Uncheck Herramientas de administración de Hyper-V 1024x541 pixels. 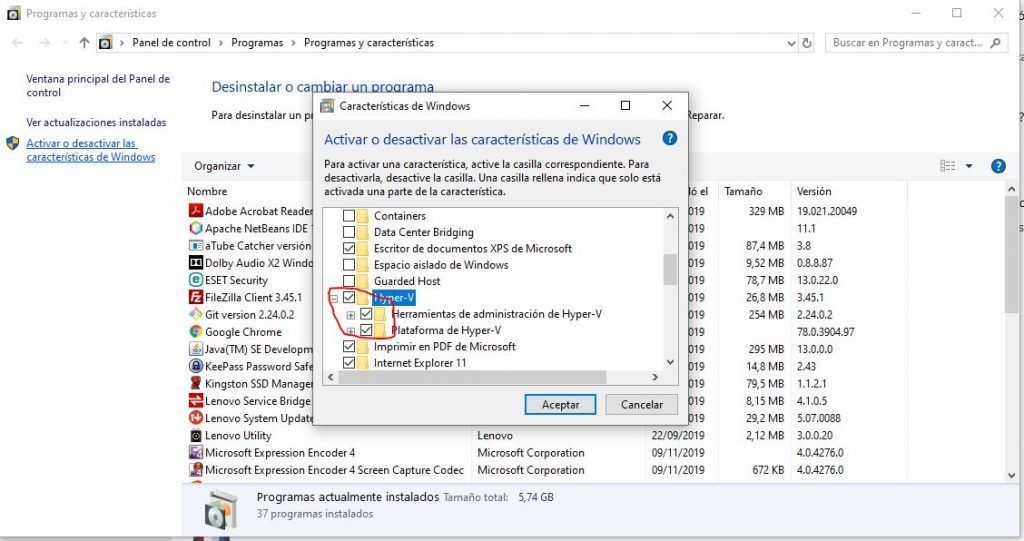click(366, 314)
